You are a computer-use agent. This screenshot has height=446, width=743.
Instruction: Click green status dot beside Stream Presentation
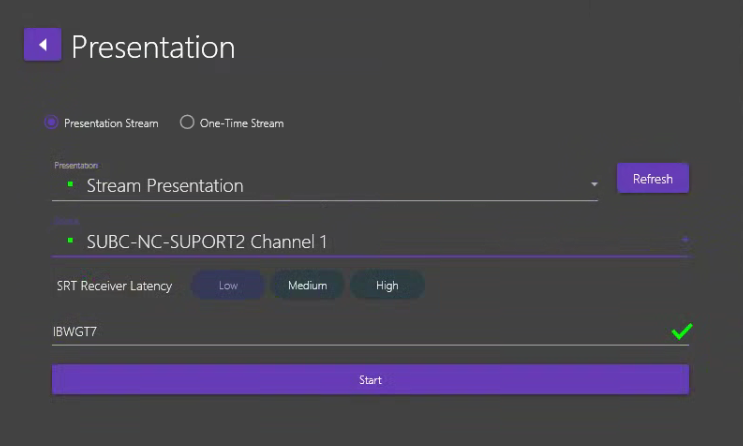[70, 185]
